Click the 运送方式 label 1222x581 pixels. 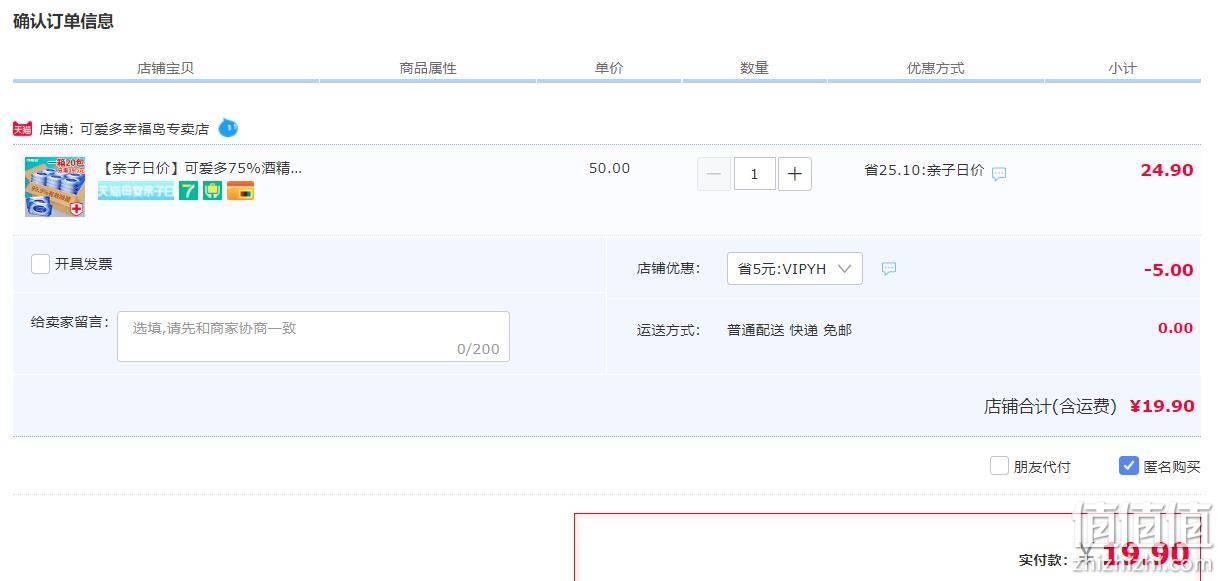pyautogui.click(x=668, y=330)
